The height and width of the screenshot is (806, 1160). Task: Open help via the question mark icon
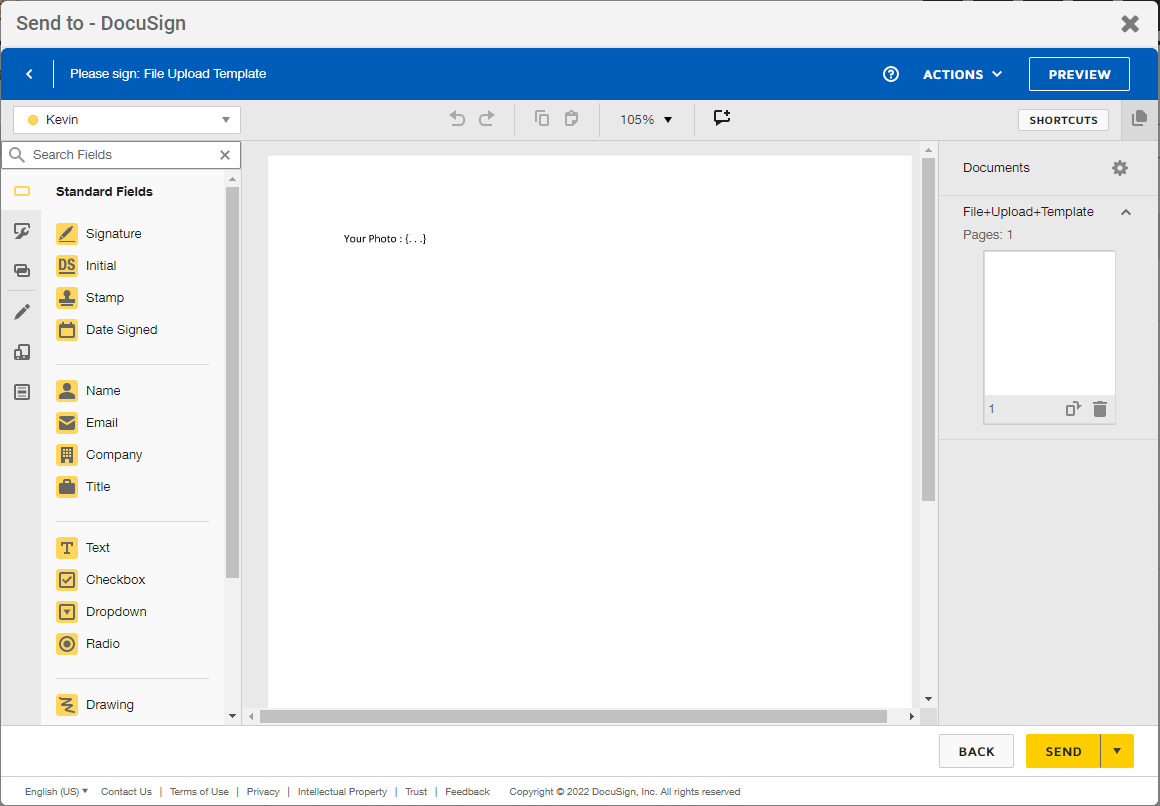[890, 74]
